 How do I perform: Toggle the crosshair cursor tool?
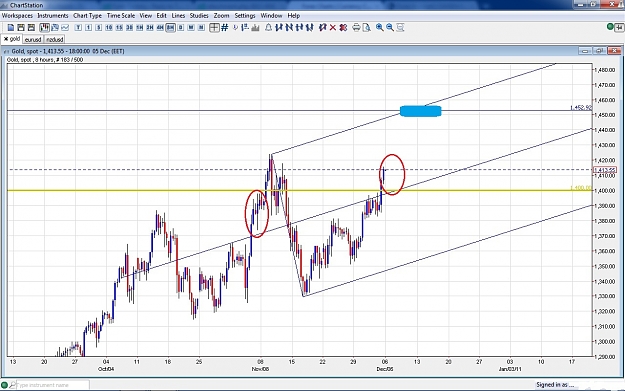pyautogui.click(x=214, y=28)
